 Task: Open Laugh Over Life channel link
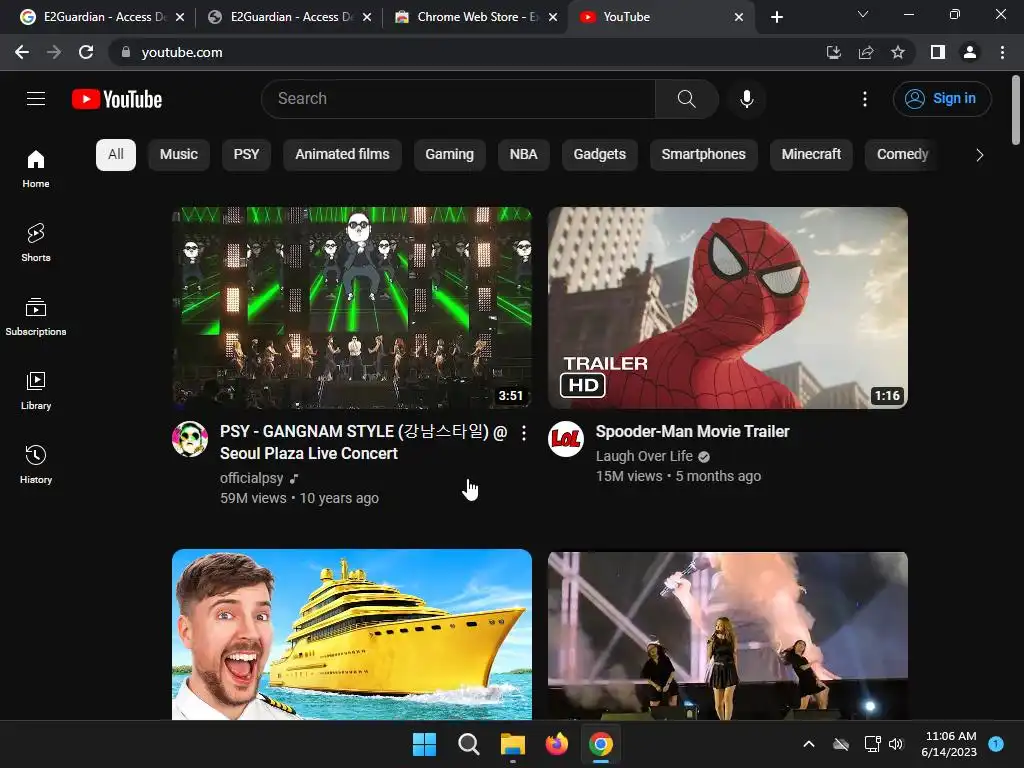(x=644, y=456)
